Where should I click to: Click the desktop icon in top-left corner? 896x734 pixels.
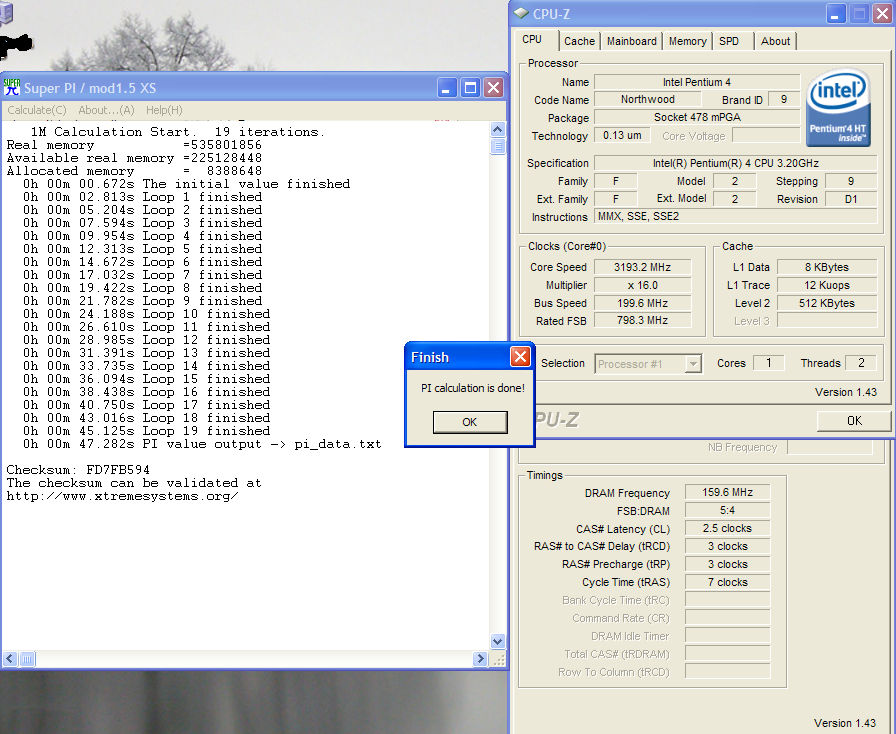click(x=6, y=13)
